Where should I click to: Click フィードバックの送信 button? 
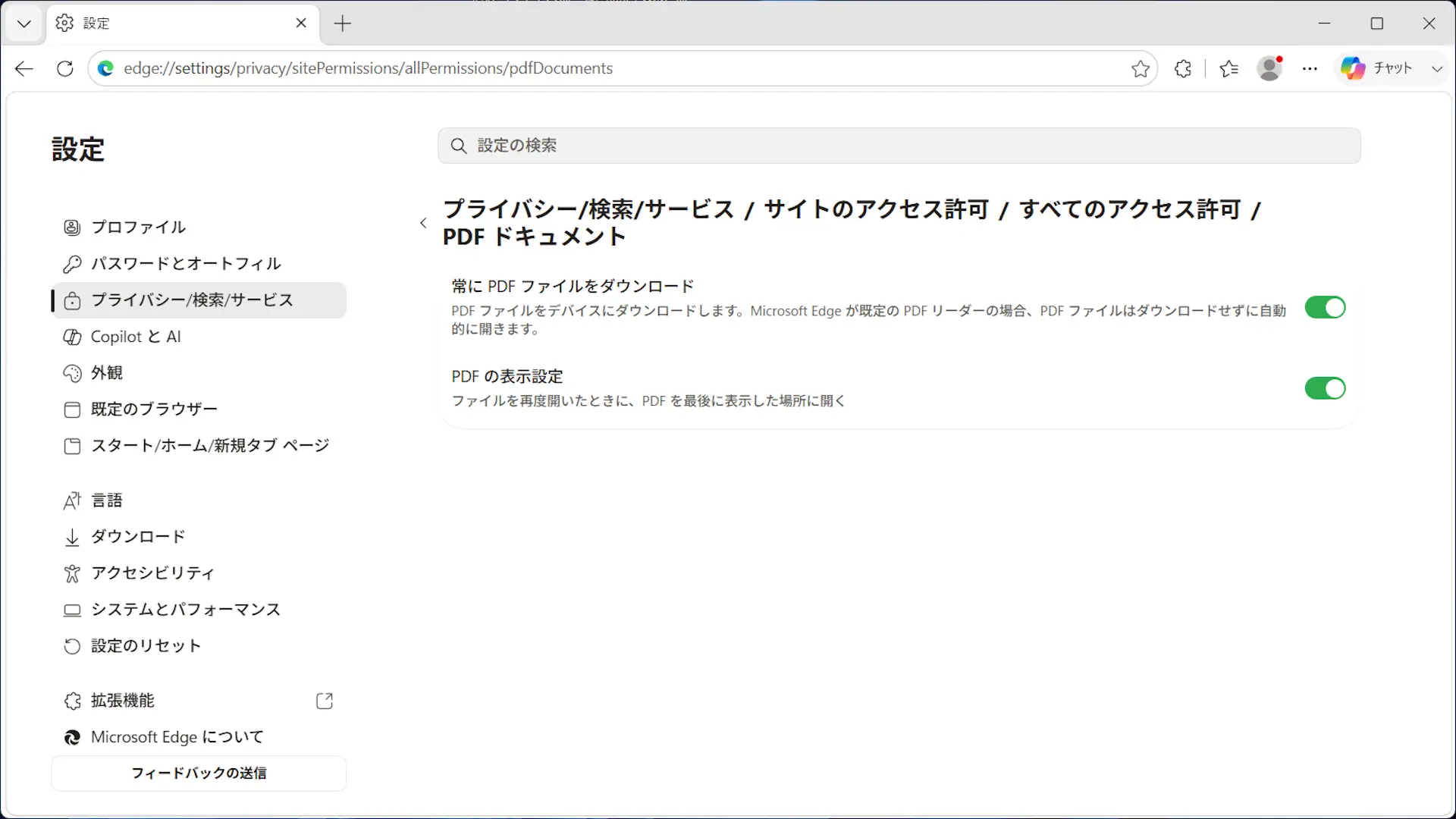(x=199, y=773)
